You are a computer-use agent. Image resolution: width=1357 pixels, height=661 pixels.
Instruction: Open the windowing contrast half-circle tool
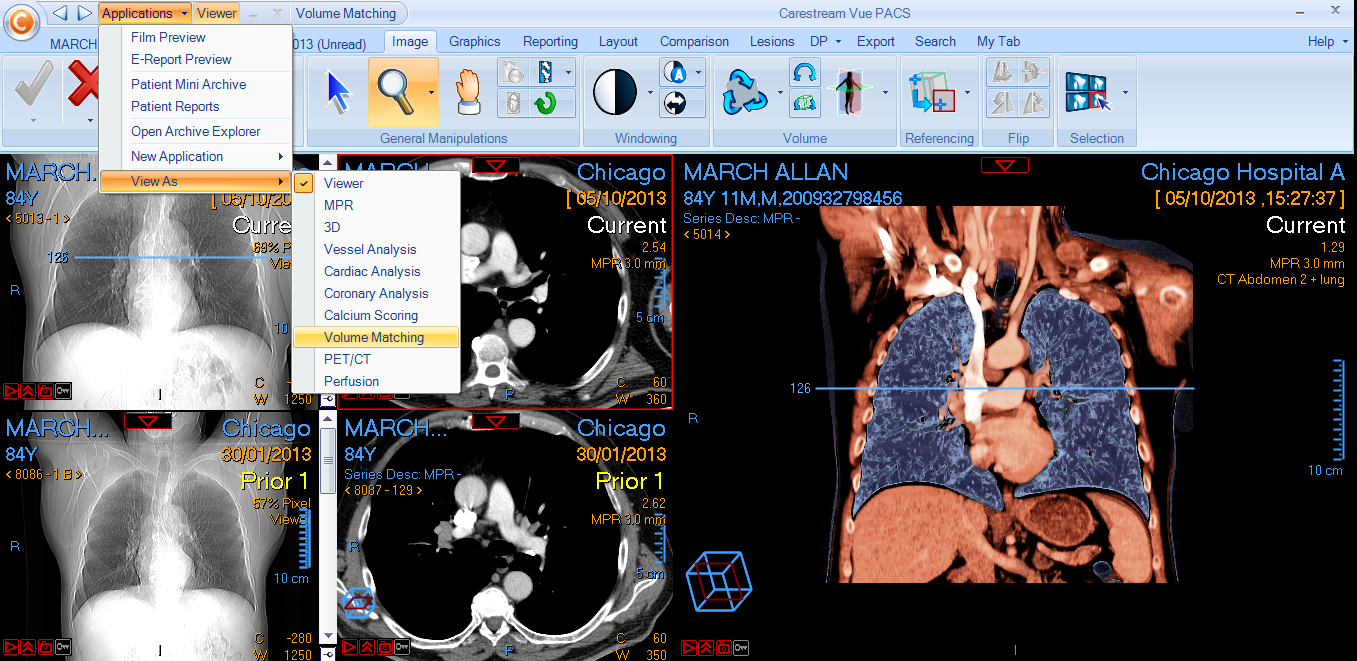pyautogui.click(x=615, y=93)
